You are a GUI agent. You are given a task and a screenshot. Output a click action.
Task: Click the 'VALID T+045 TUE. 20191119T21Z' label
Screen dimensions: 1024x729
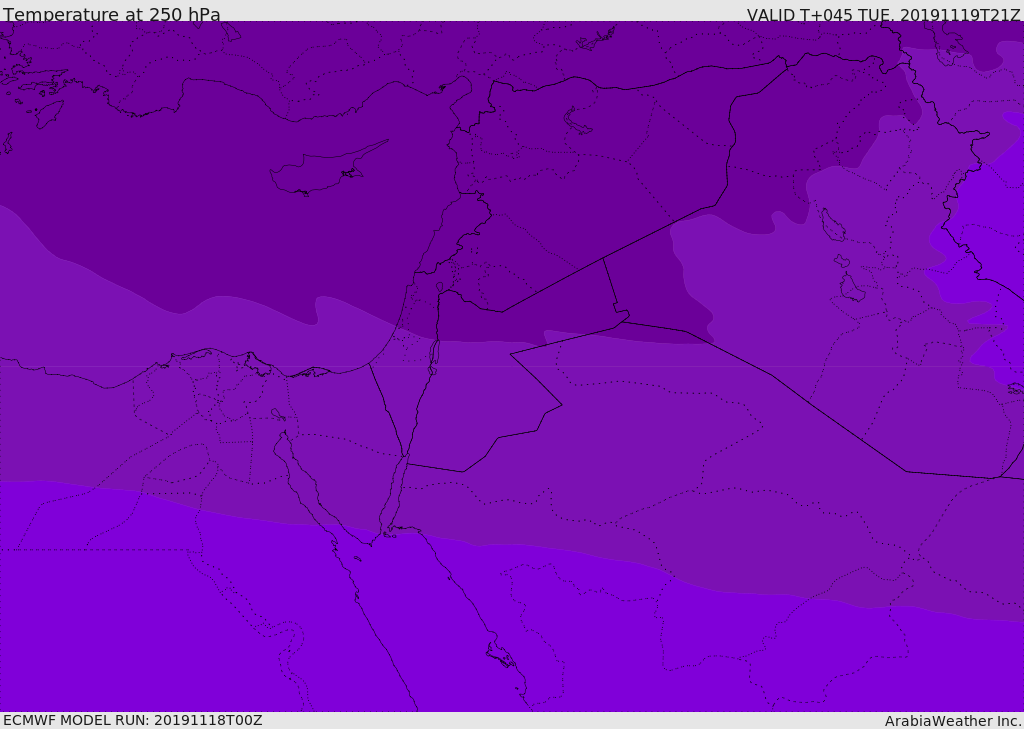pos(884,15)
